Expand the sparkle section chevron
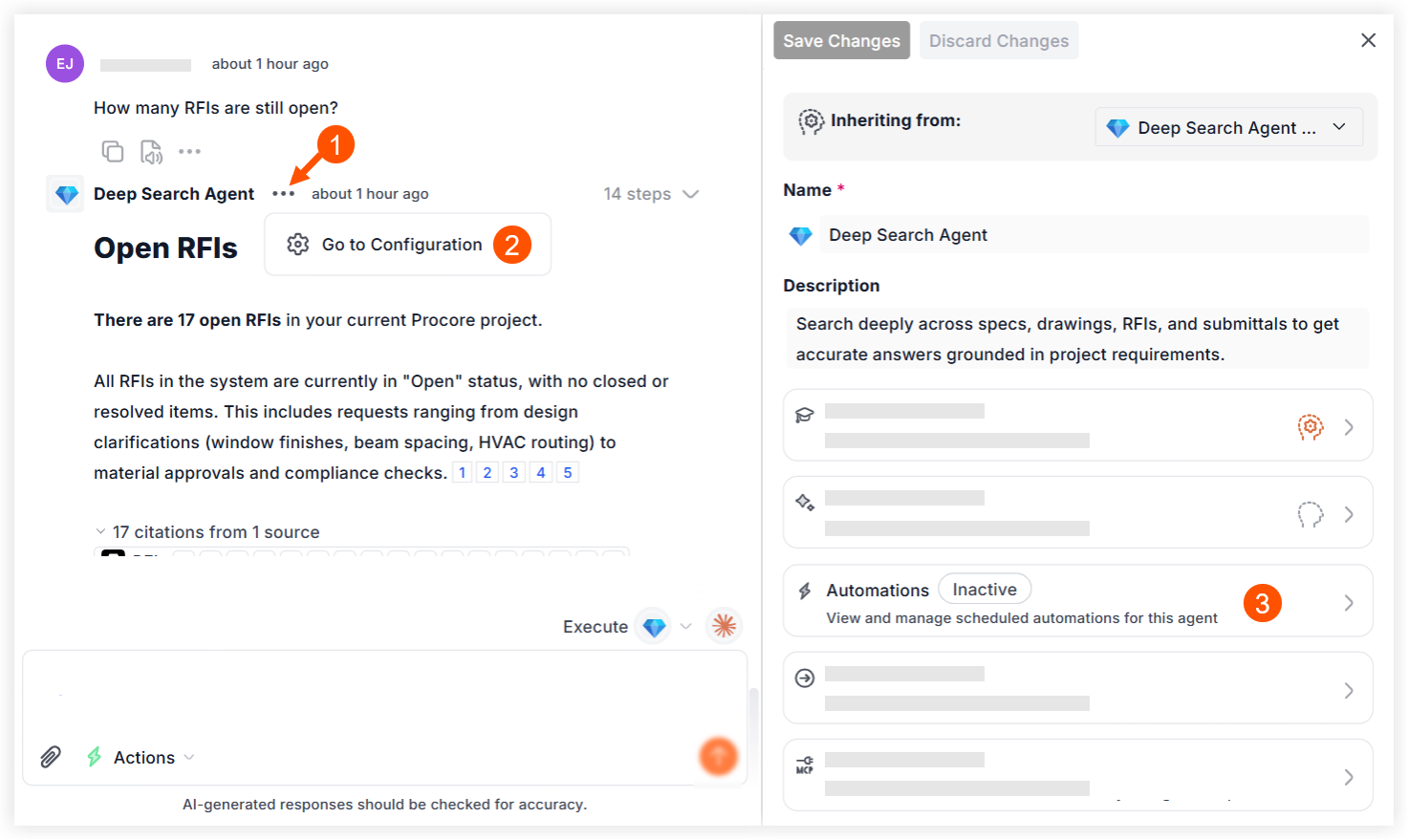The height and width of the screenshot is (840, 1408). pyautogui.click(x=1349, y=514)
